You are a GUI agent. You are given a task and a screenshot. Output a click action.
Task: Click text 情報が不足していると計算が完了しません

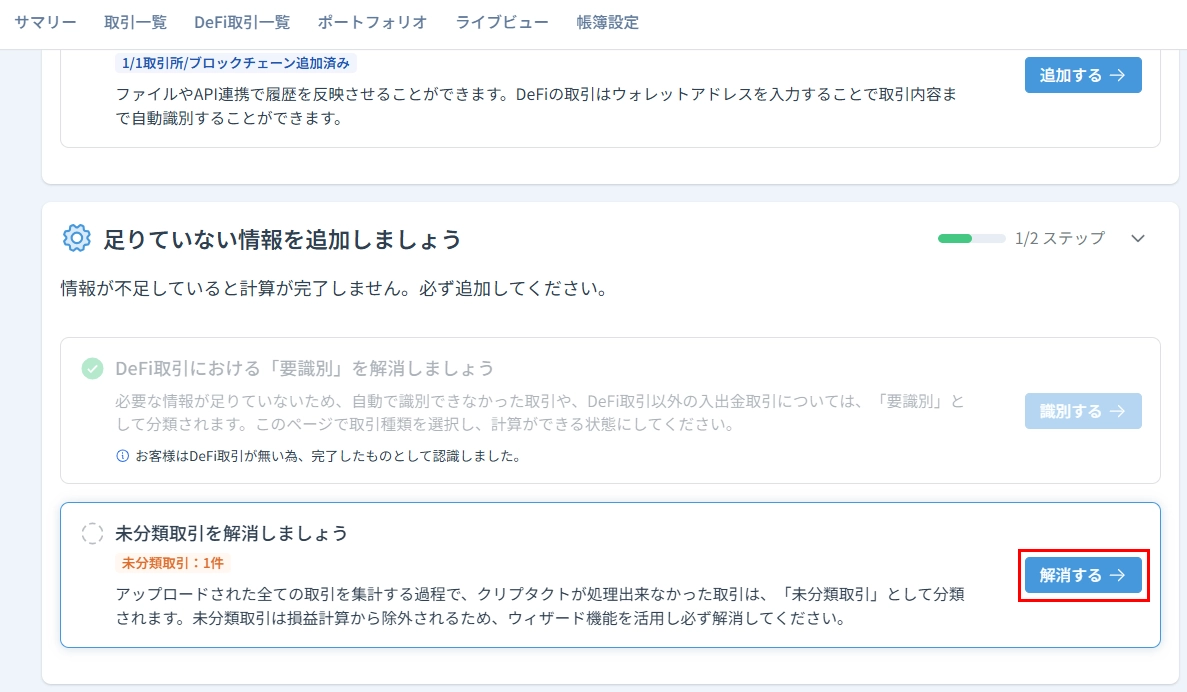(335, 288)
